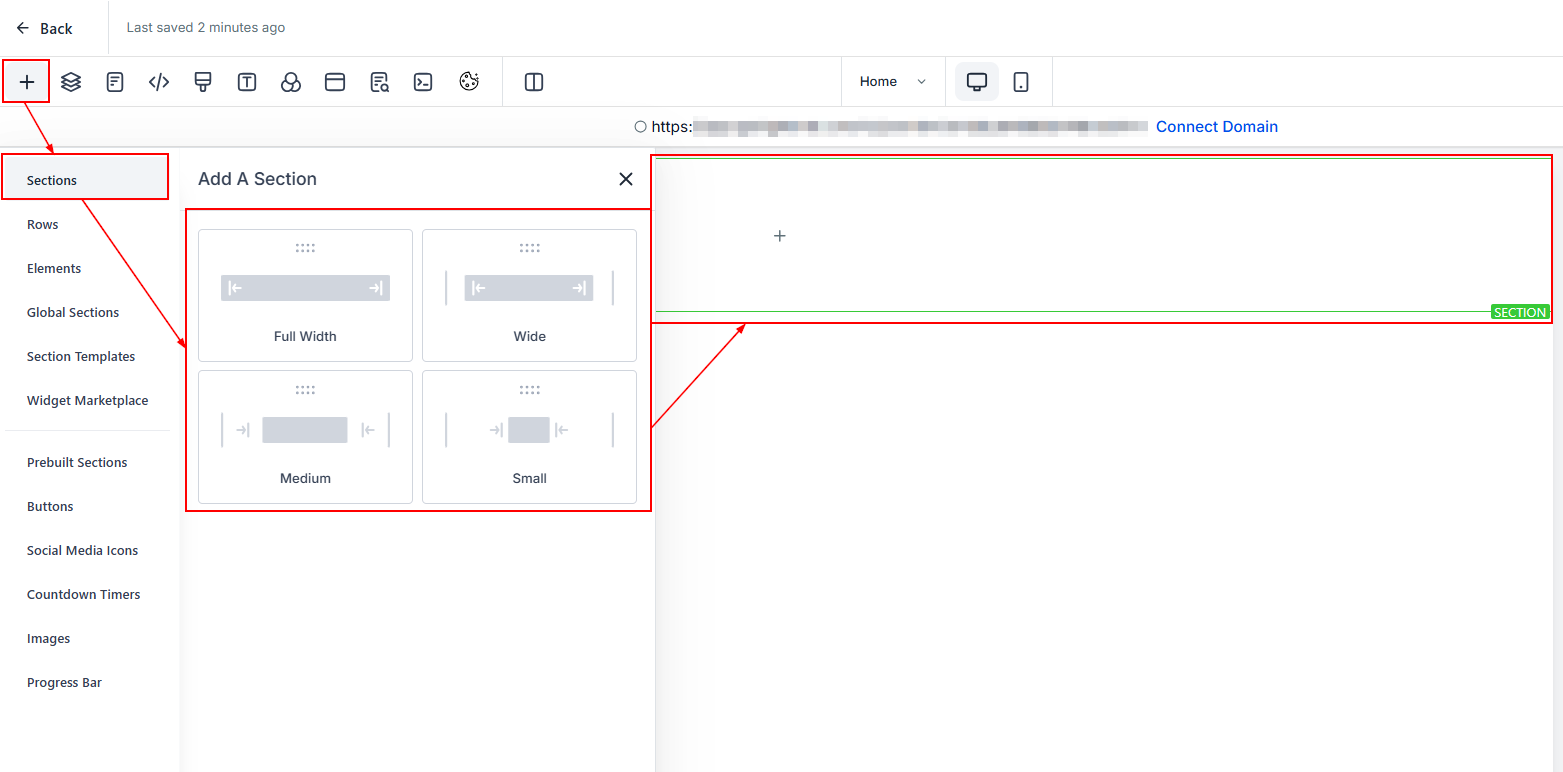Open Widget Marketplace category
This screenshot has height=772, width=1563.
(x=87, y=401)
